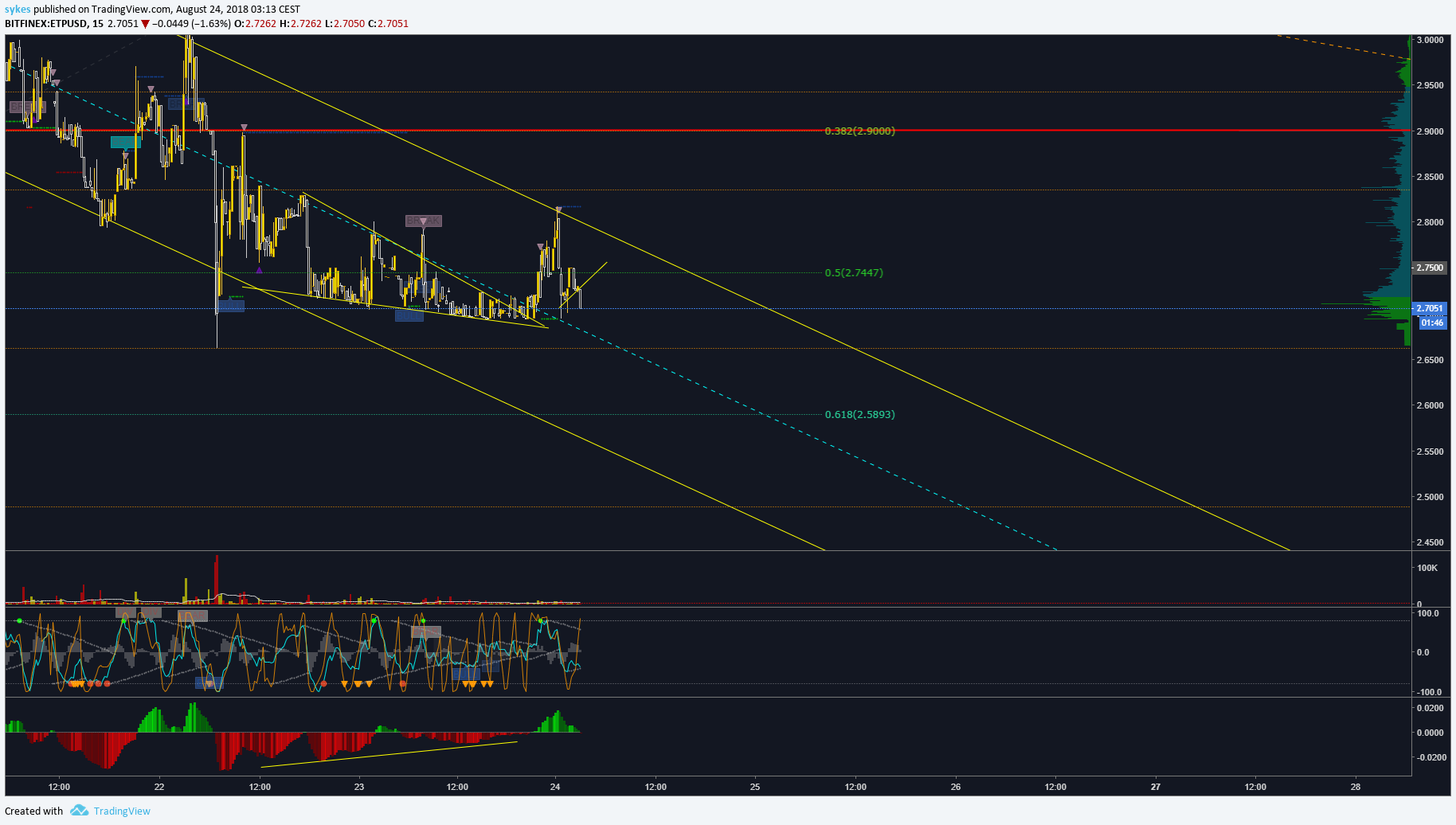Click the 01:46 bar countdown tag
The height and width of the screenshot is (825, 1456).
point(1431,323)
